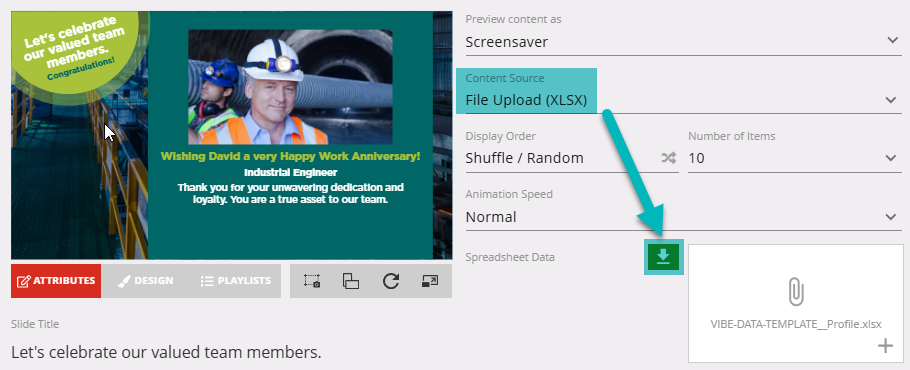Select the red Attributes tab
This screenshot has height=370, width=910.
[56, 281]
